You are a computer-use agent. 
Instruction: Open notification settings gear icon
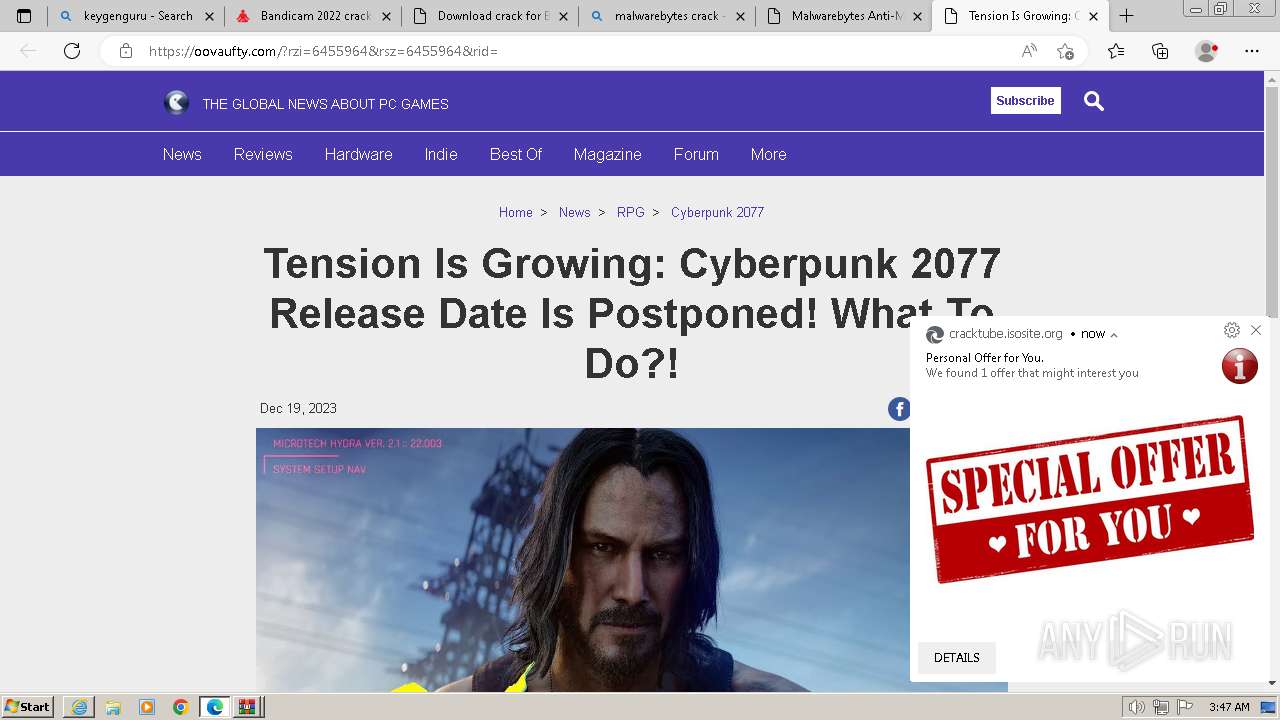[1232, 330]
